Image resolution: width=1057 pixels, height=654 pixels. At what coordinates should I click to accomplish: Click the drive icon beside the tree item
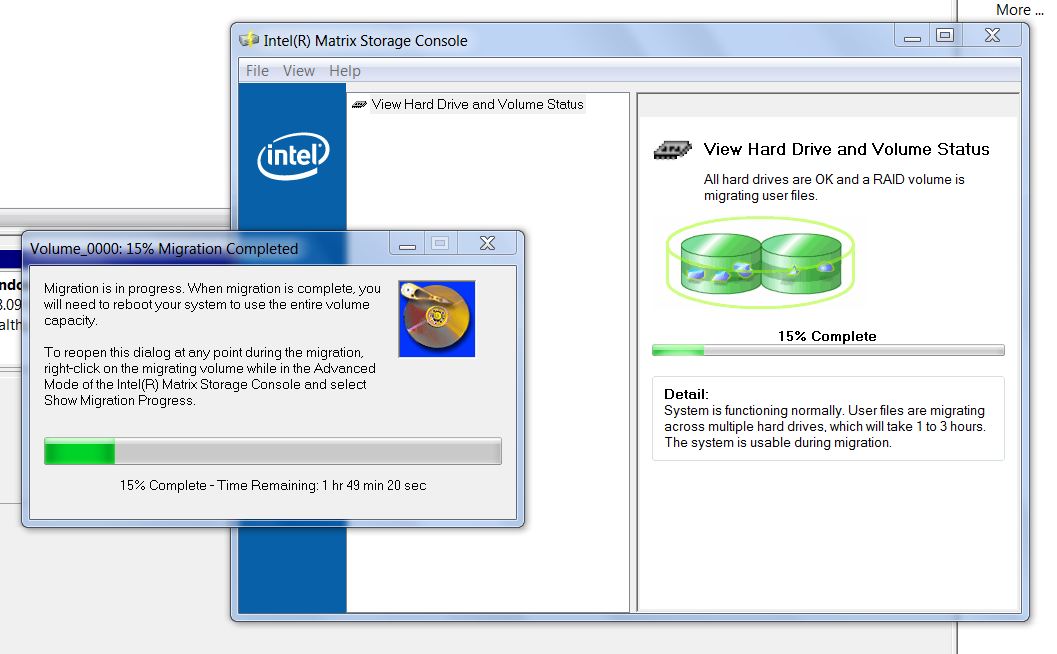[x=359, y=105]
